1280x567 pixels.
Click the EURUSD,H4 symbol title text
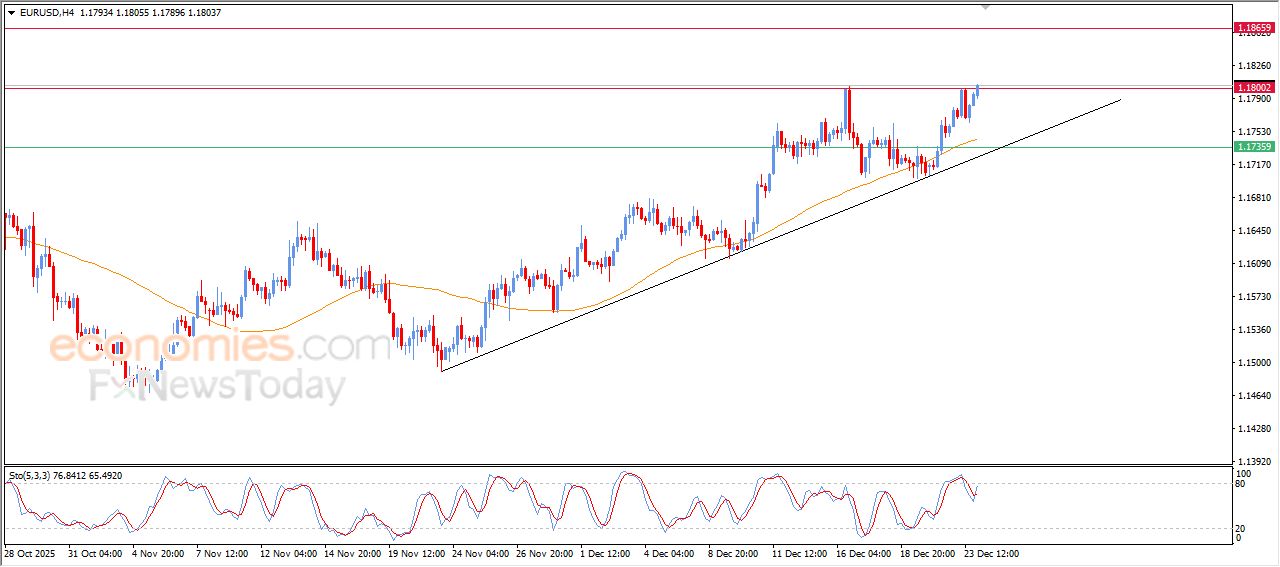point(46,13)
